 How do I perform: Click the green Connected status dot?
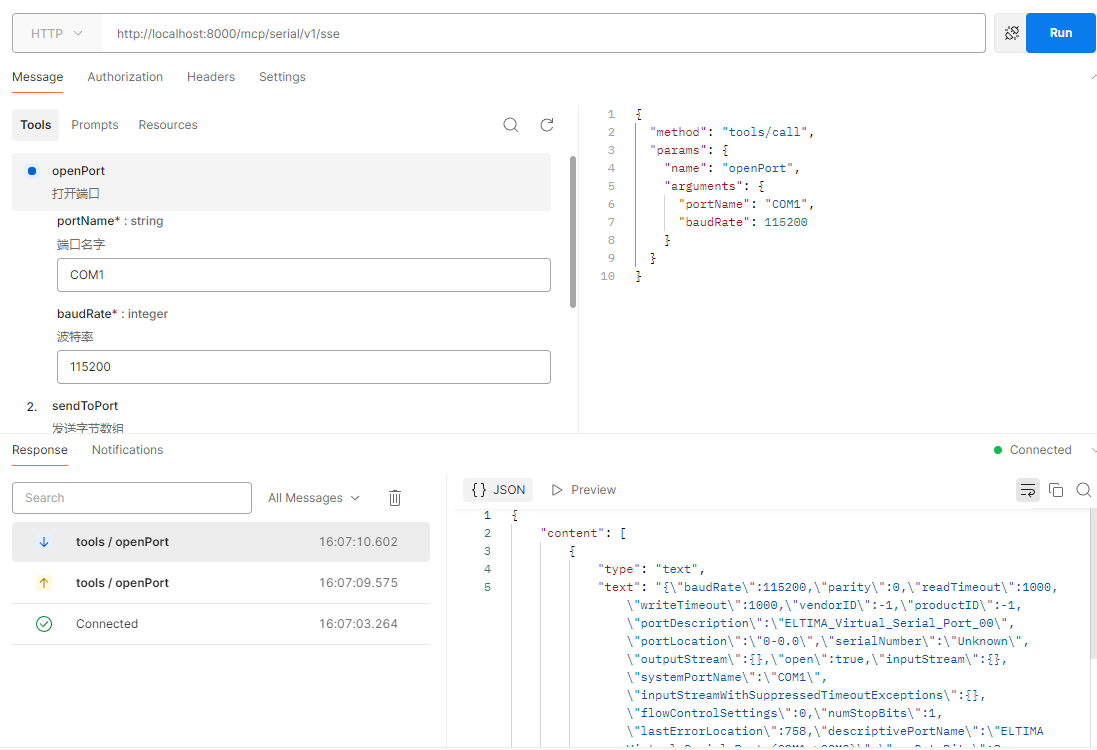(998, 450)
